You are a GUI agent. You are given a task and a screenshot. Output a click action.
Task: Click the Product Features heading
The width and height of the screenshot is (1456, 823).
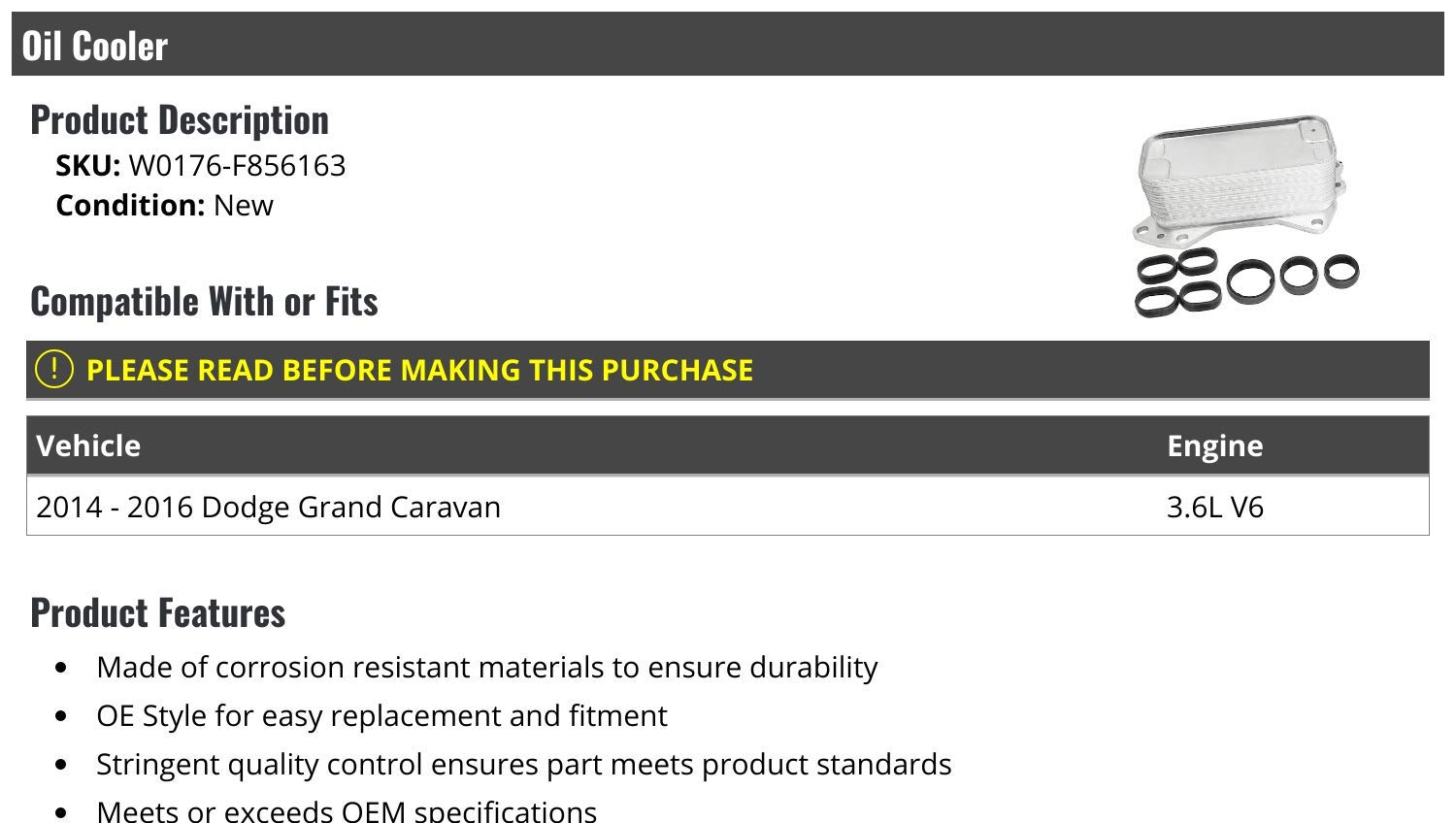(x=158, y=612)
